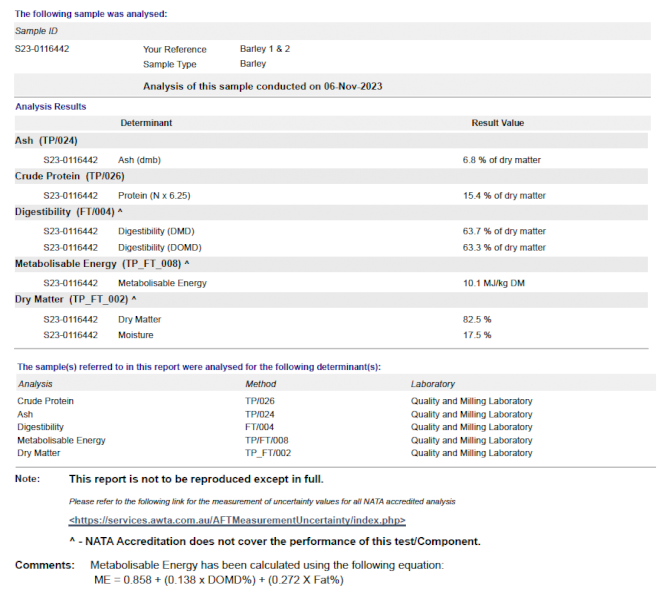Click the Digestibility (DMD) result 63.7 %
This screenshot has width=662, height=600.
pos(504,231)
